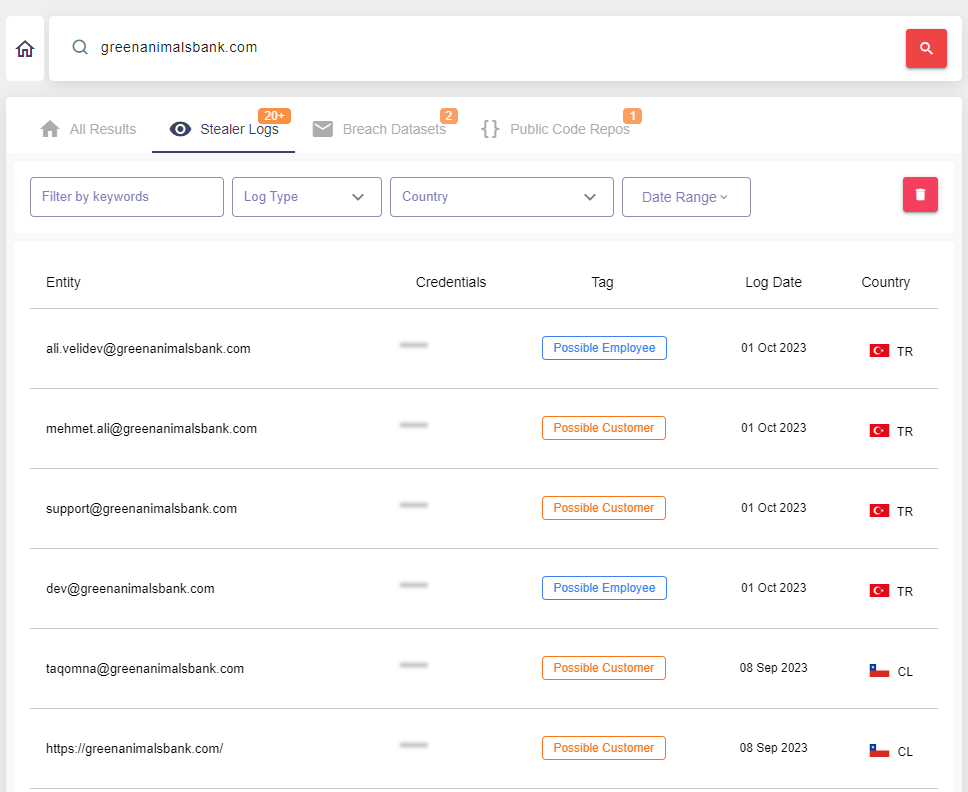968x792 pixels.
Task: Click the Entity column header
Action: 63,282
